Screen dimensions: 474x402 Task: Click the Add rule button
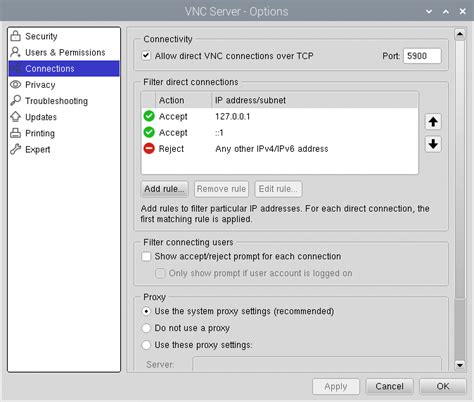click(x=164, y=189)
